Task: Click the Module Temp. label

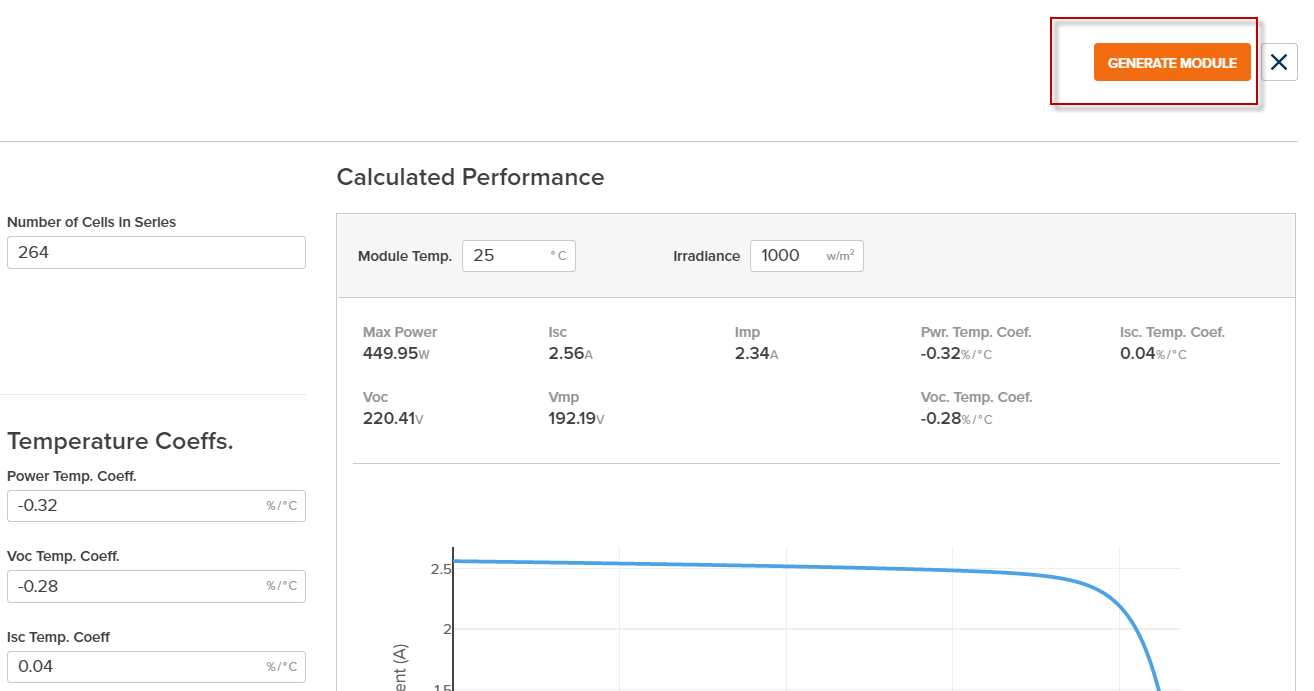Action: tap(405, 256)
